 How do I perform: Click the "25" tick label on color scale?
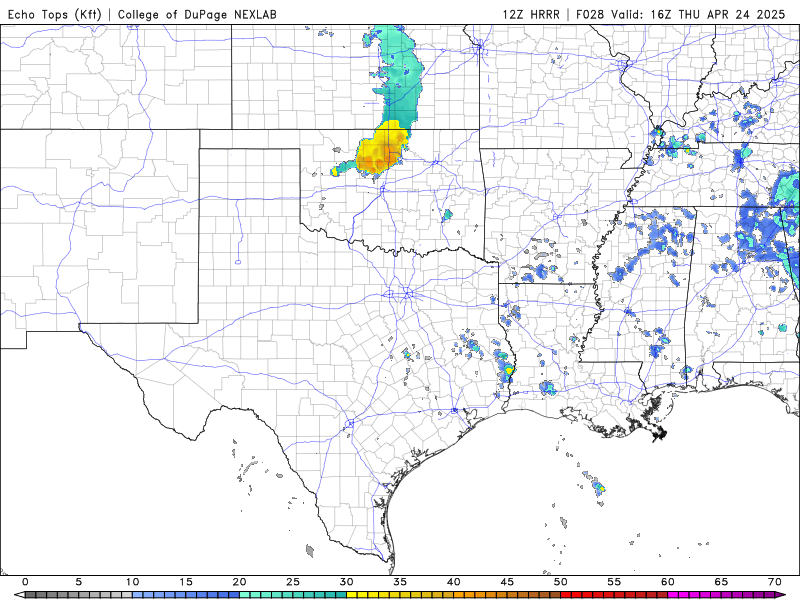click(293, 582)
